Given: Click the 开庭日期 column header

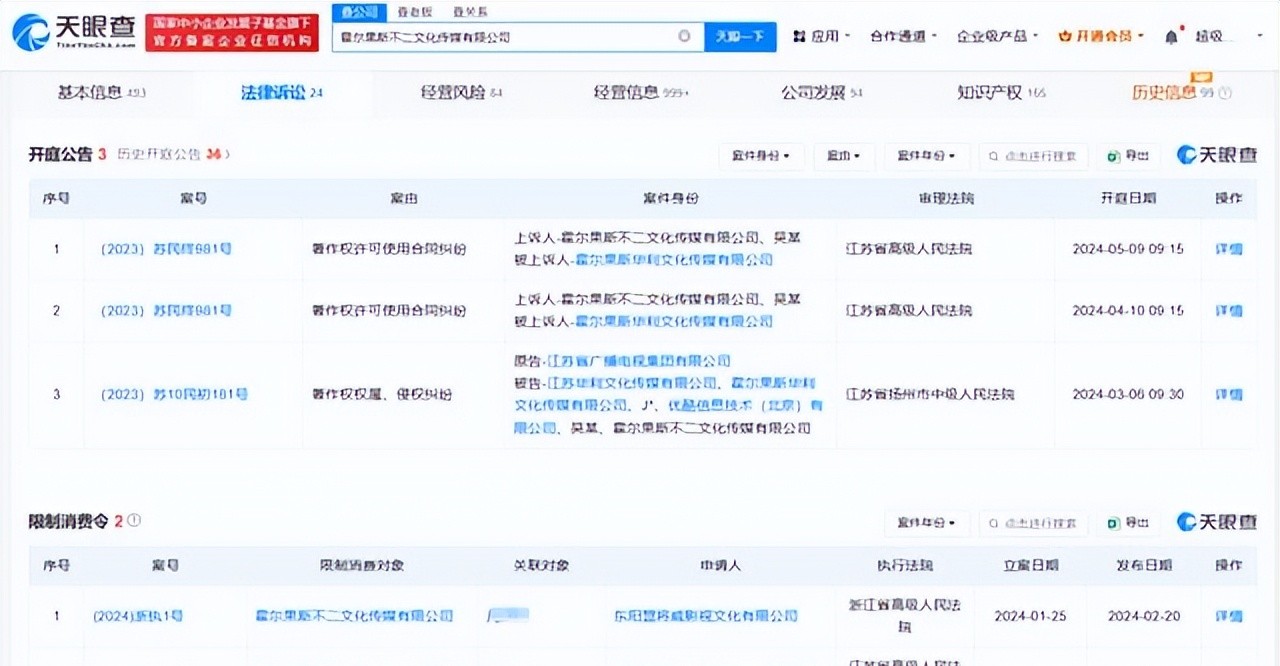Looking at the screenshot, I should click(x=1128, y=199).
